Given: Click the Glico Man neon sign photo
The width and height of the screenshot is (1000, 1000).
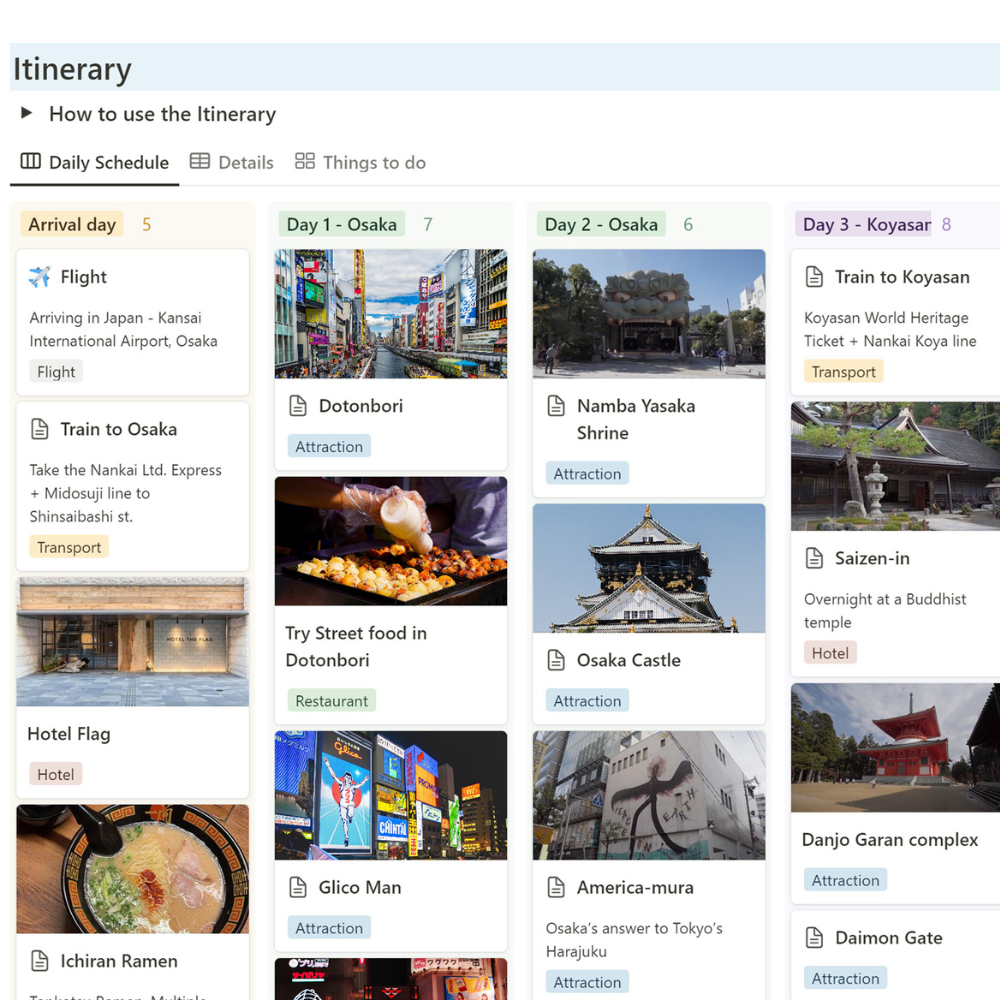Looking at the screenshot, I should click(391, 795).
